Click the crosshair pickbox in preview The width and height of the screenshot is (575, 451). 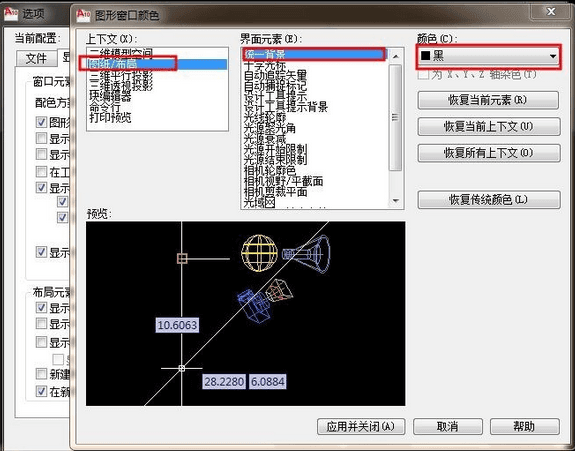click(x=182, y=368)
